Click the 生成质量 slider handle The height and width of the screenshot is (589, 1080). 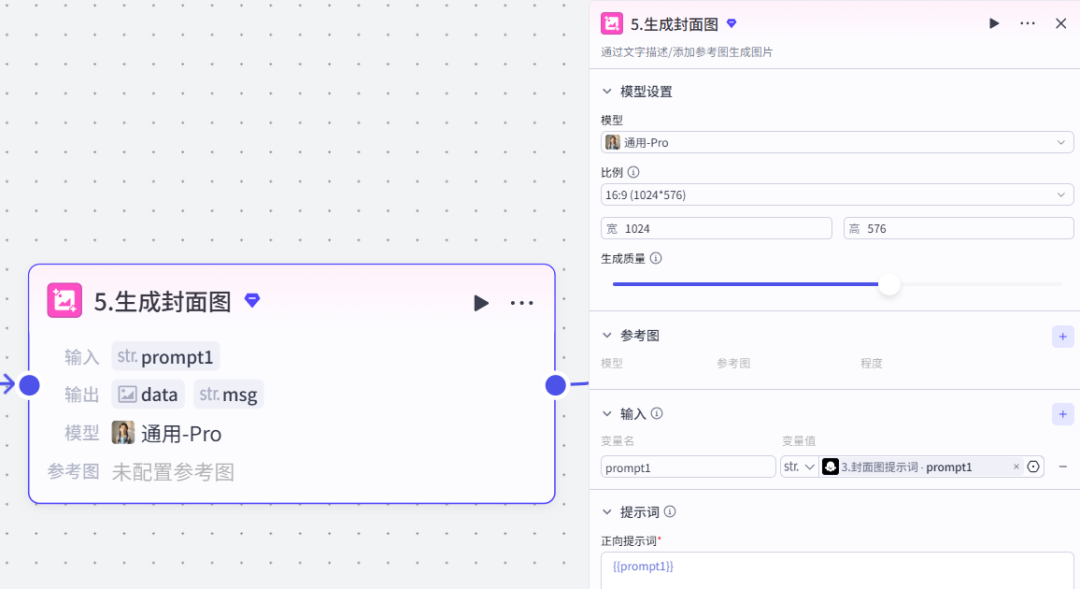[889, 284]
